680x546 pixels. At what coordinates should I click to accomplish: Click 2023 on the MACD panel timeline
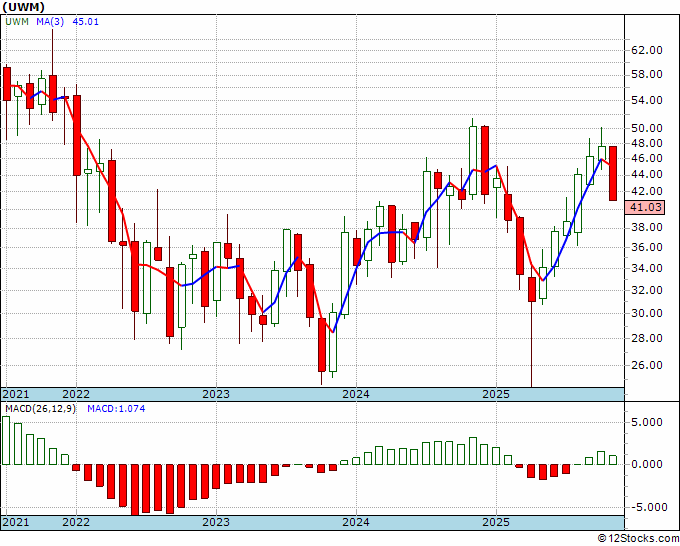tap(216, 522)
